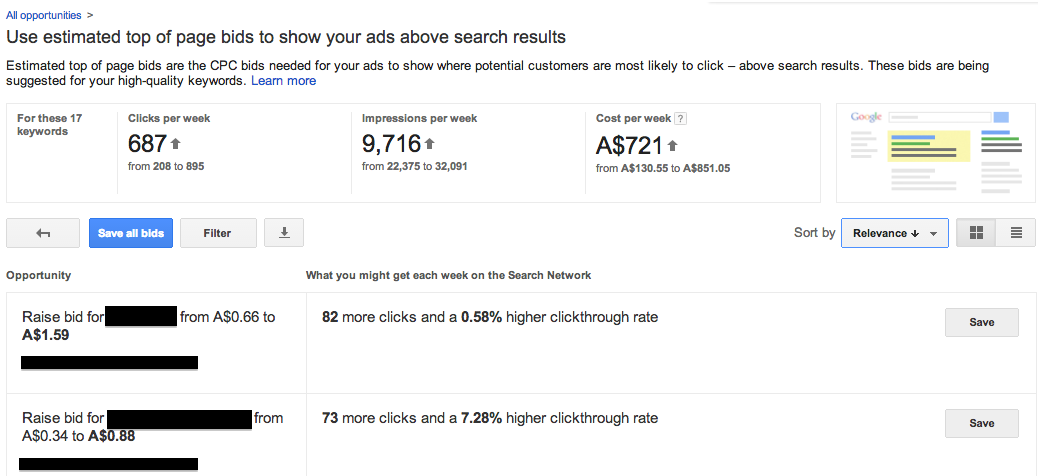Open the Filter button
The image size is (1038, 476).
[218, 233]
